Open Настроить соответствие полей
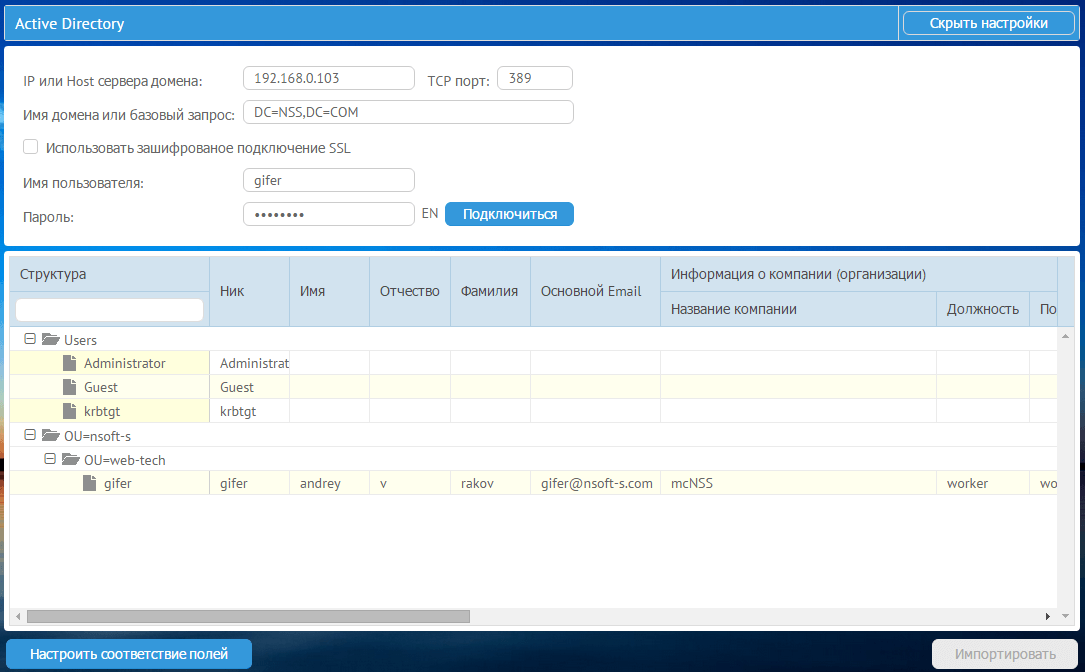Viewport: 1085px width, 672px height. (x=129, y=654)
